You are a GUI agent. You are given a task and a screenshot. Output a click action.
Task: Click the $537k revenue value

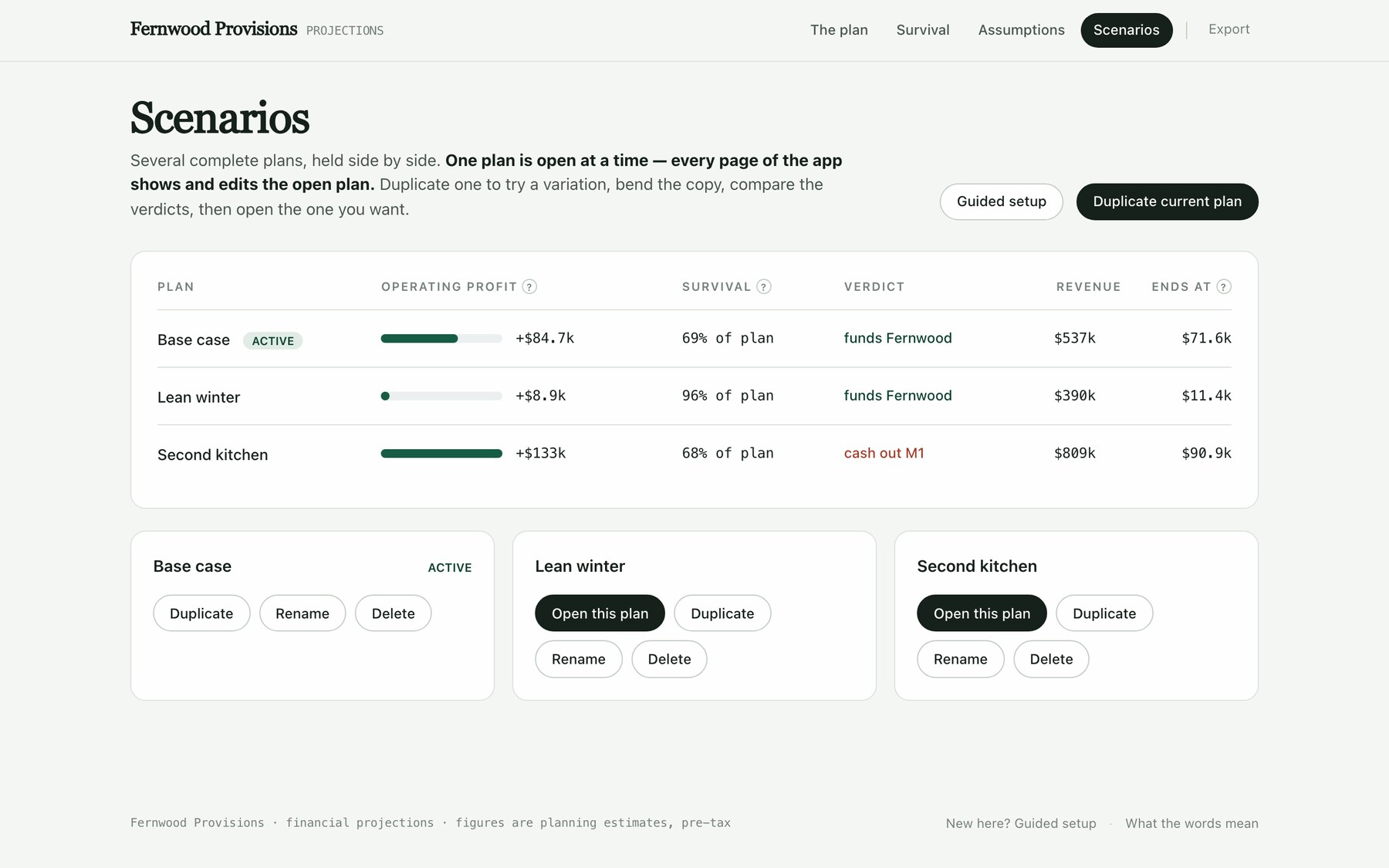point(1074,338)
